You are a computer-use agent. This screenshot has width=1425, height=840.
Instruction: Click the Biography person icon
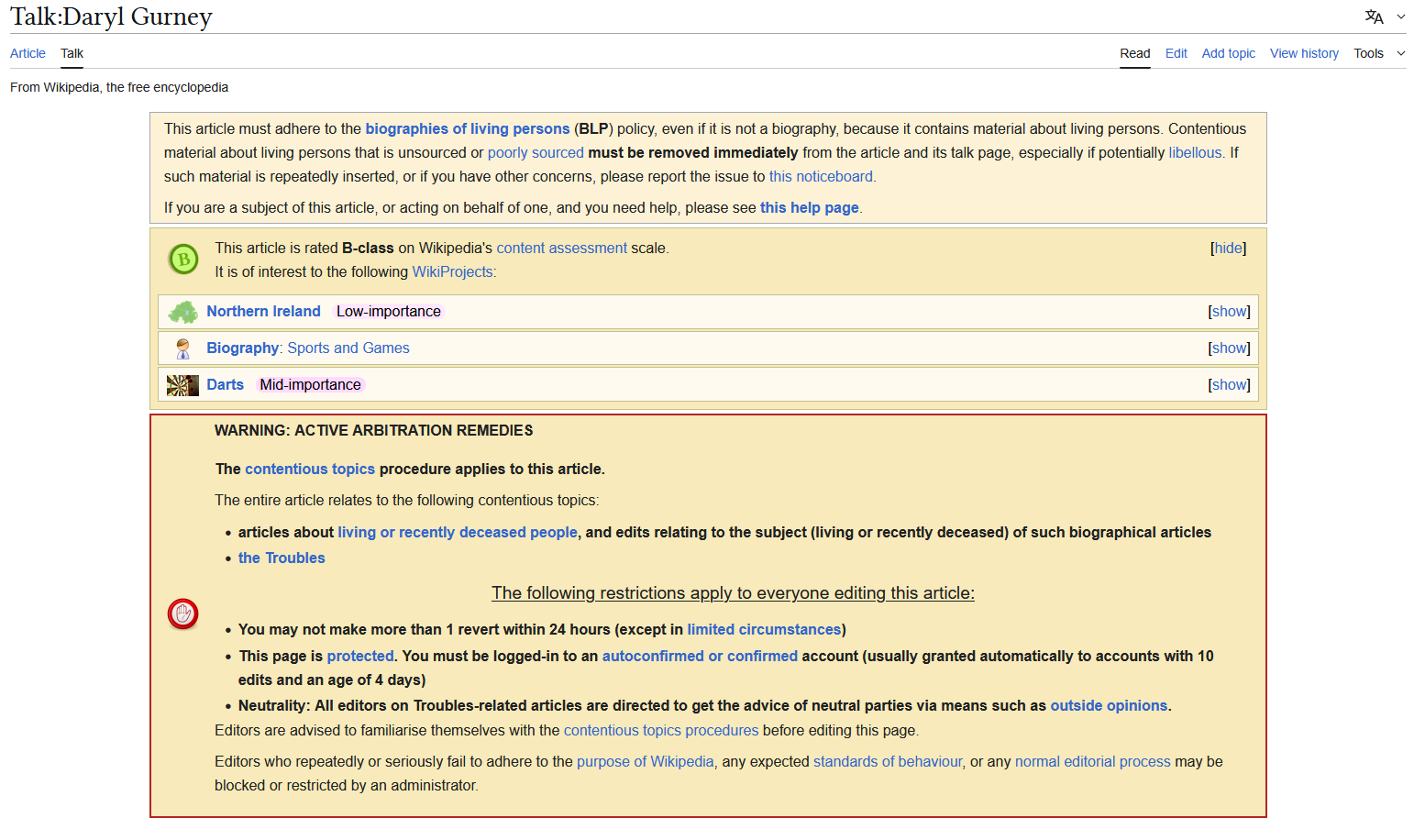click(182, 348)
